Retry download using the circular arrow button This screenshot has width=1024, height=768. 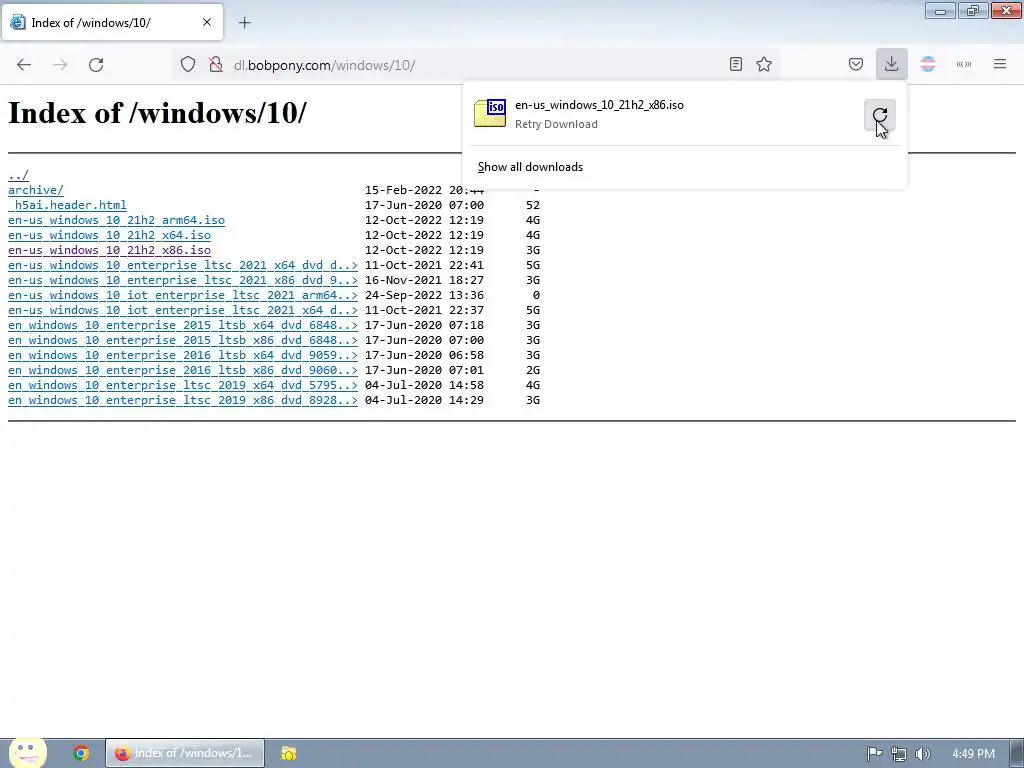point(880,116)
